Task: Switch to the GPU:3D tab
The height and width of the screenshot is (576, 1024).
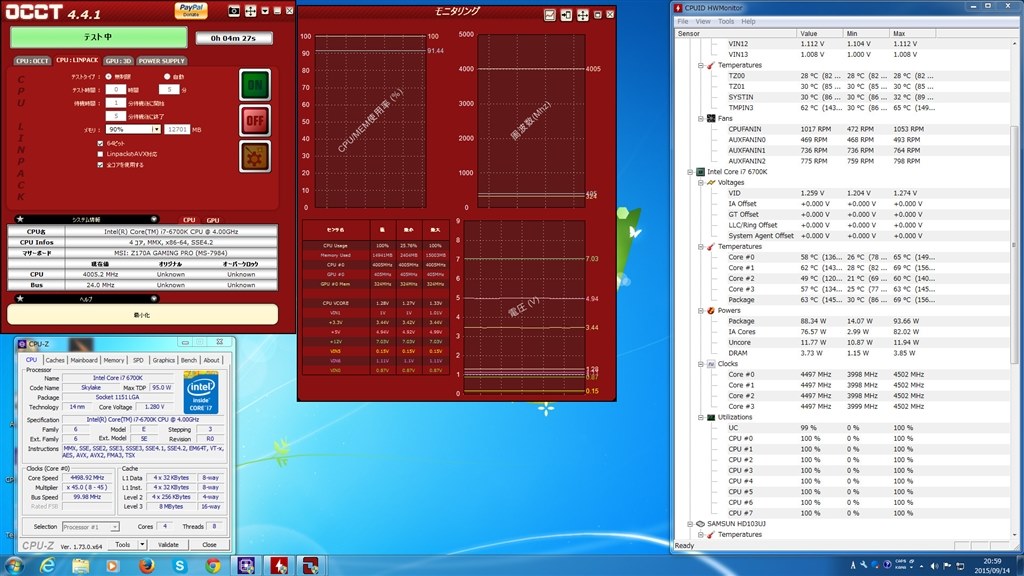Action: [x=118, y=61]
